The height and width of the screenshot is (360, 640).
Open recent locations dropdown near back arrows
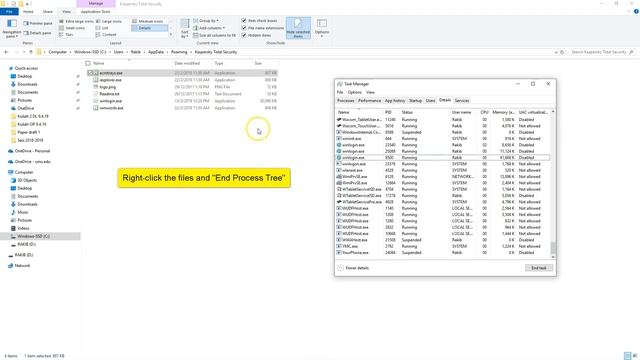24,52
